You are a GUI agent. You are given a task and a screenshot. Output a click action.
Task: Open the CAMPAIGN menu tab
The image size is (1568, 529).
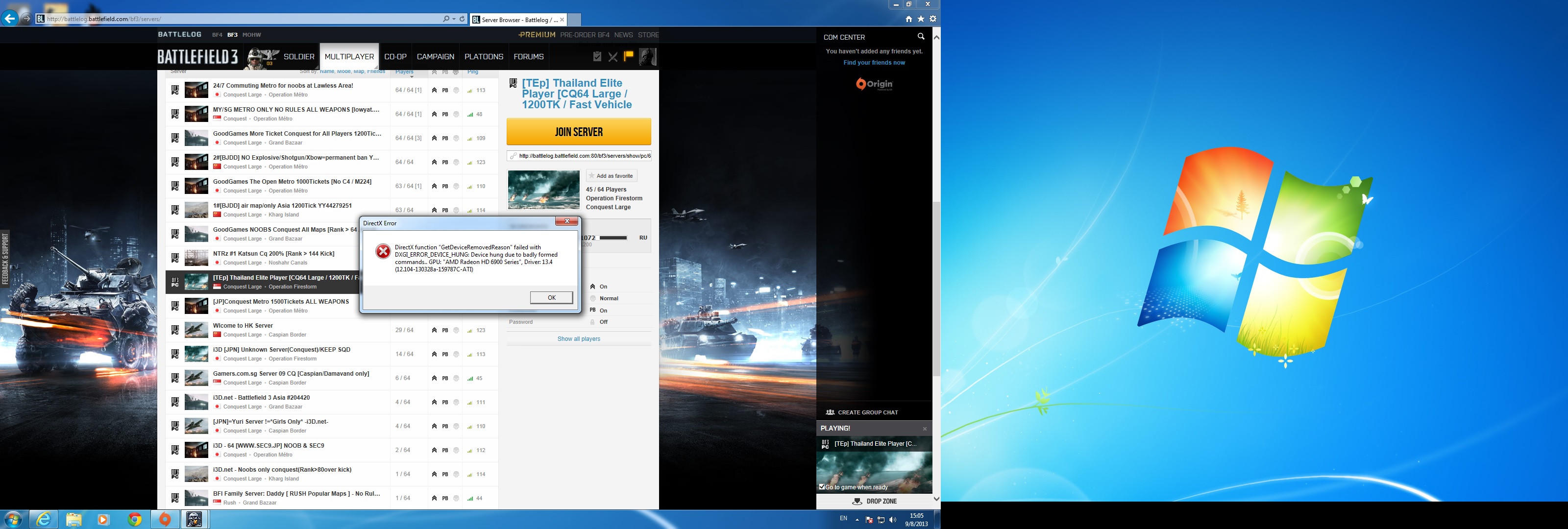[x=435, y=57]
